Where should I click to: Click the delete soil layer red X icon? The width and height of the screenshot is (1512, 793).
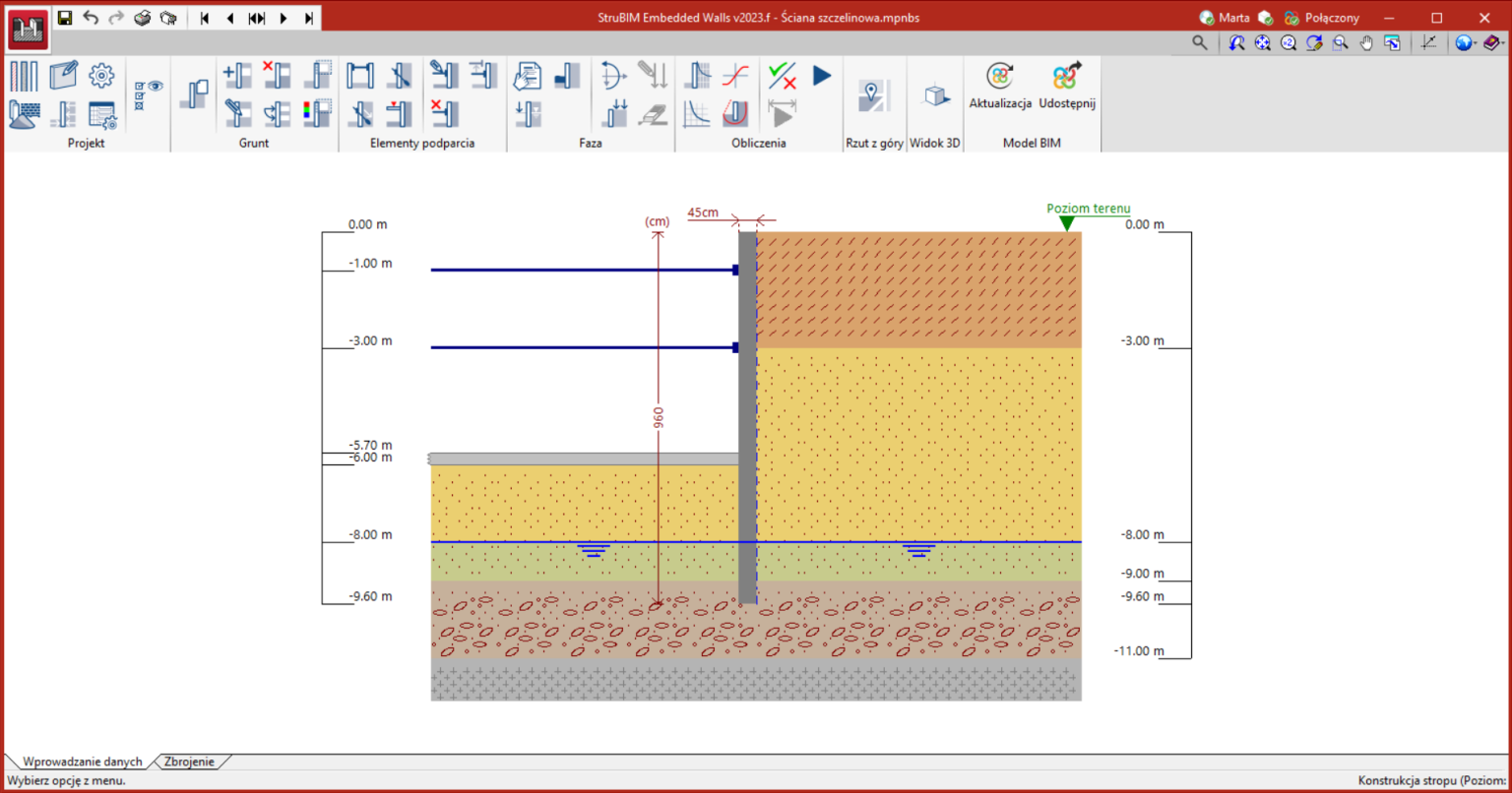coord(277,76)
